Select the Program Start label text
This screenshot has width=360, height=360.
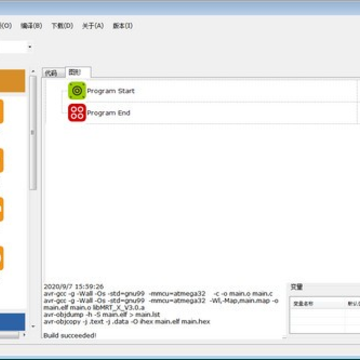click(111, 91)
